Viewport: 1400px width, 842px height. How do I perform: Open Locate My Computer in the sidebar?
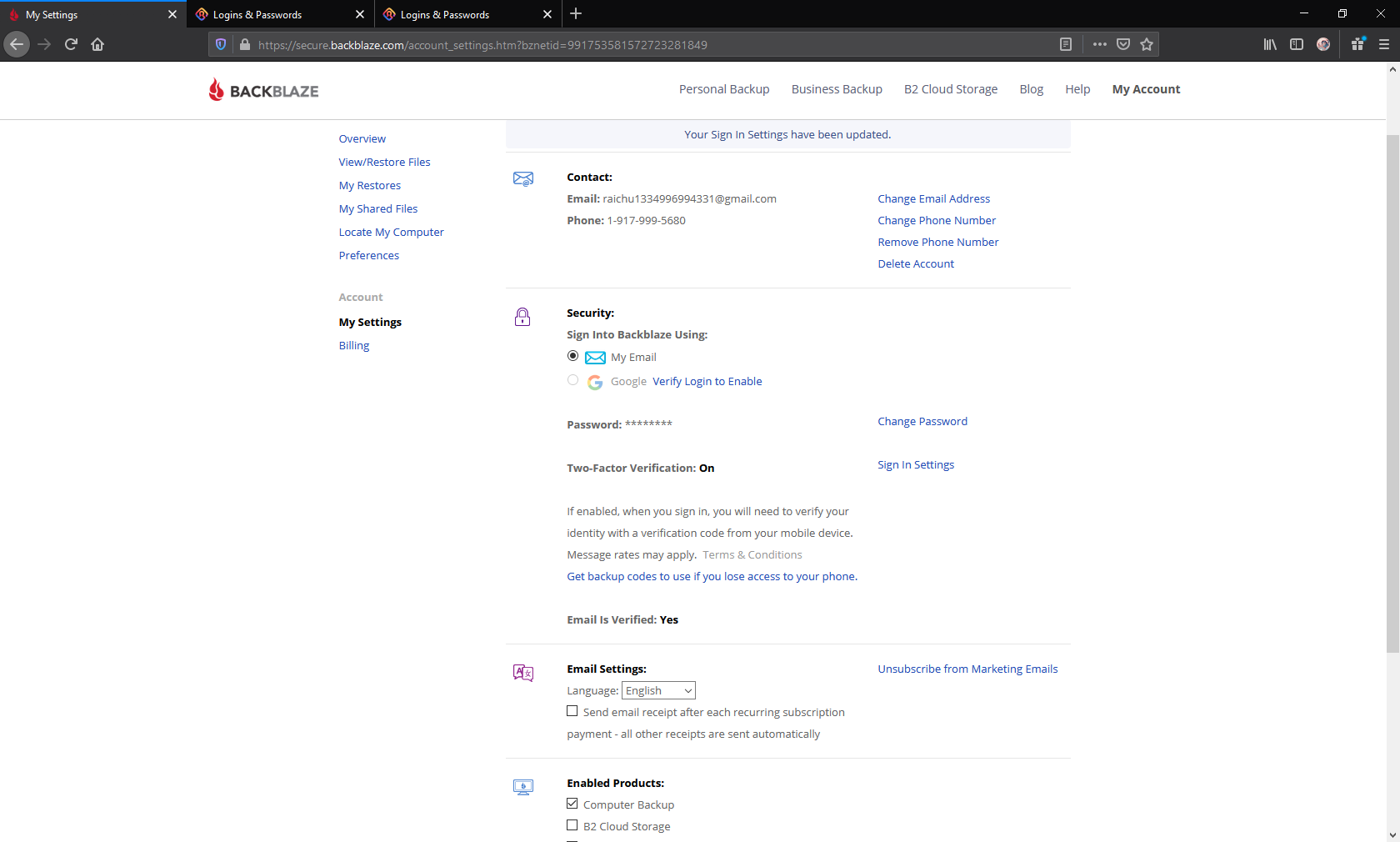(x=391, y=233)
